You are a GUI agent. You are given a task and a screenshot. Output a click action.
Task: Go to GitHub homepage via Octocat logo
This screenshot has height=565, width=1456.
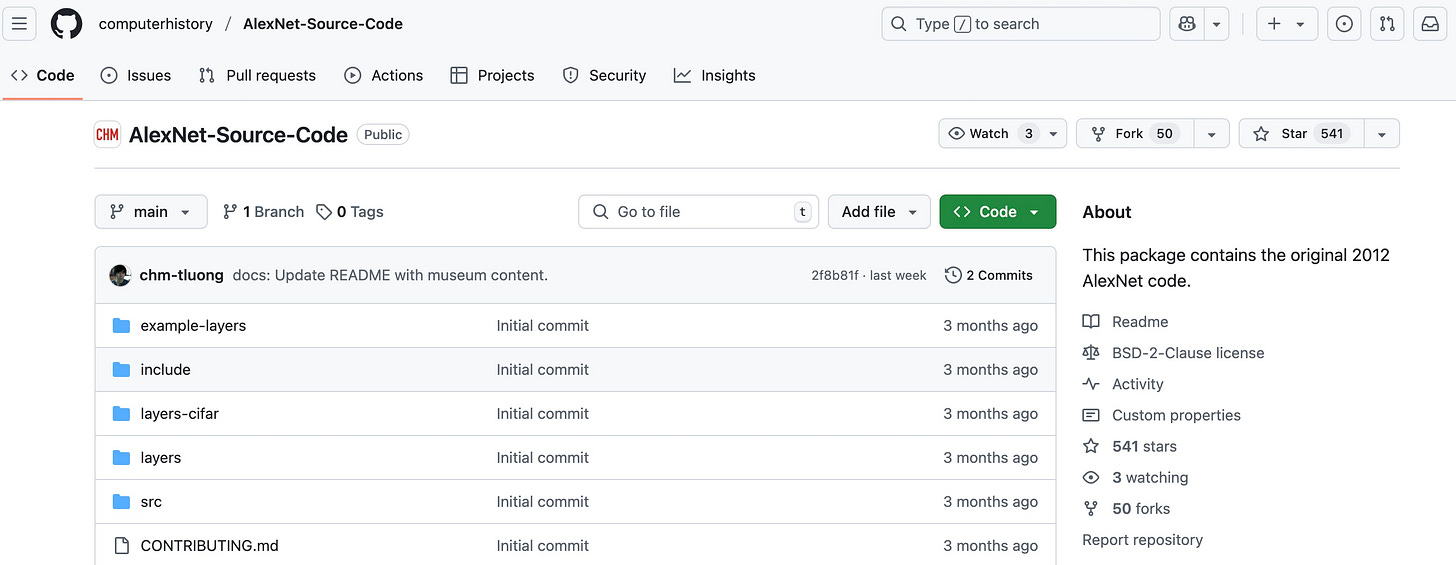(x=67, y=24)
